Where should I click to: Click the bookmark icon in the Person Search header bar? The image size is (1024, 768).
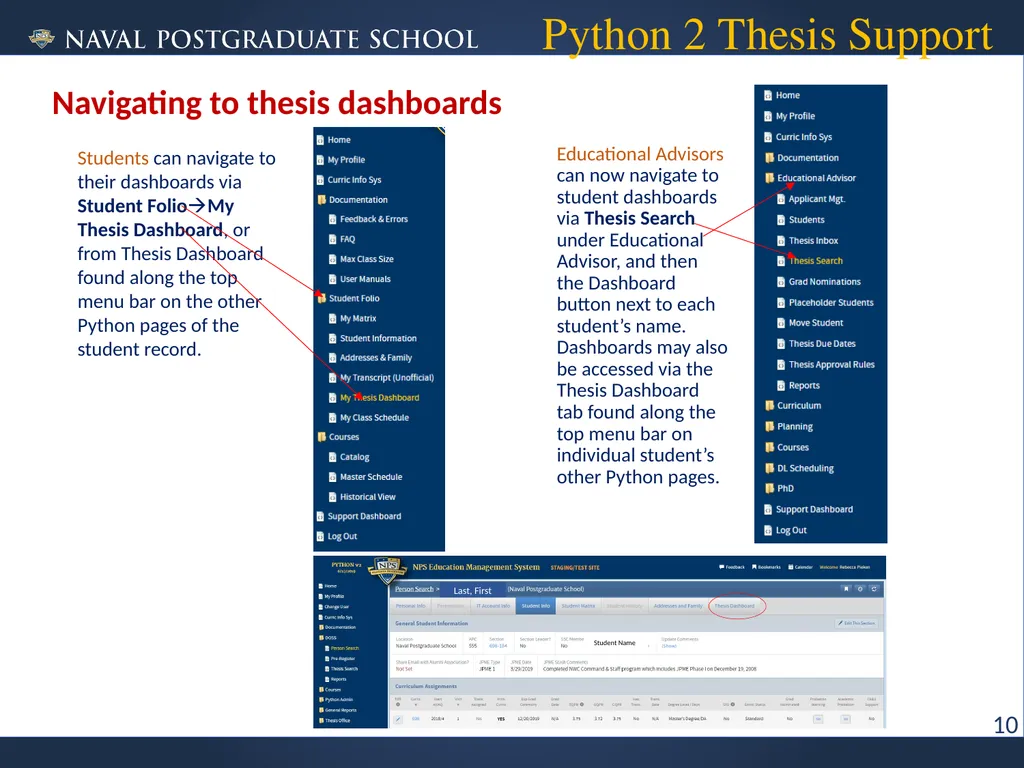pyautogui.click(x=846, y=589)
